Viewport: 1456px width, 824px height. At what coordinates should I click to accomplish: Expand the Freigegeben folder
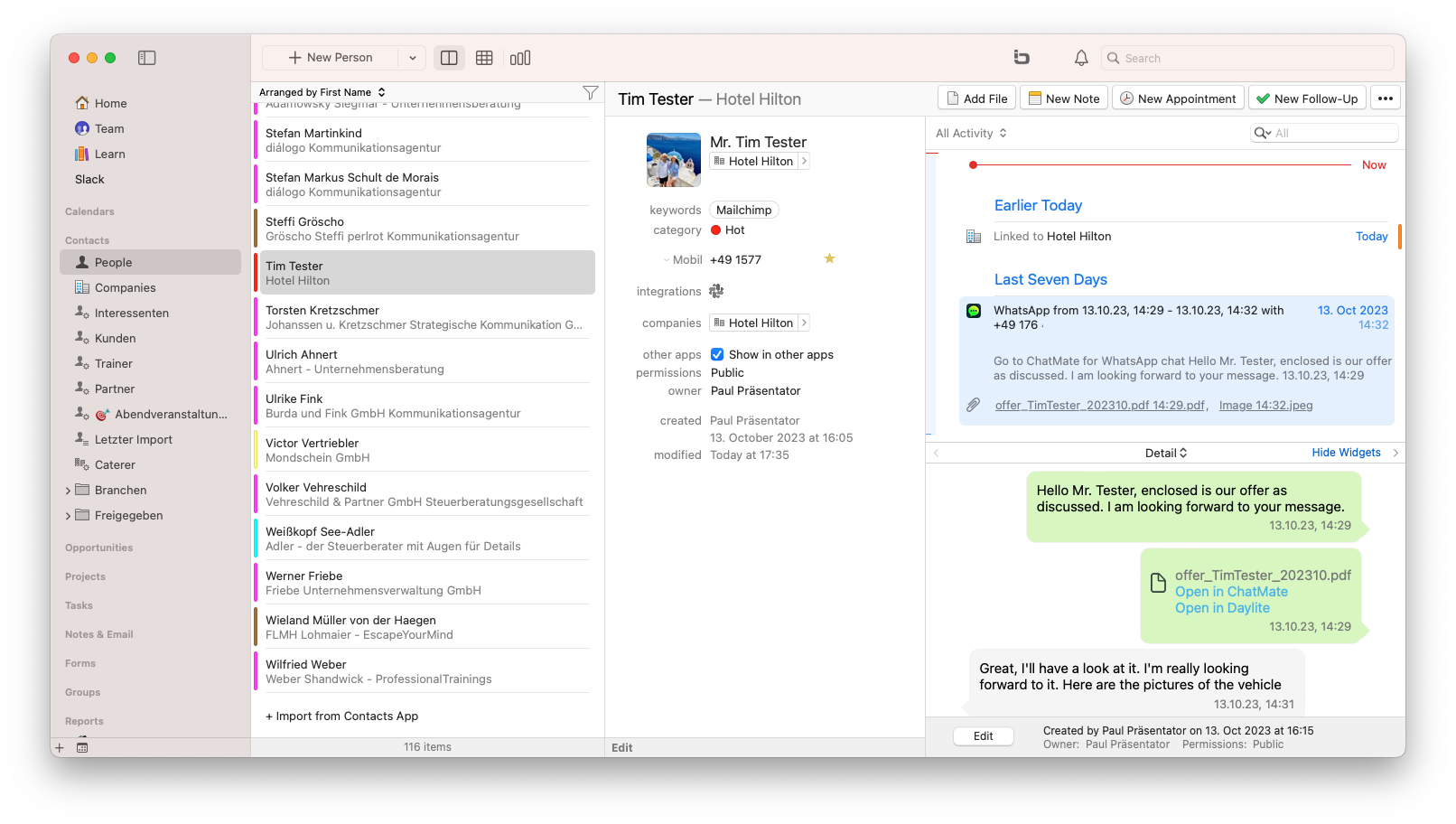tap(68, 516)
